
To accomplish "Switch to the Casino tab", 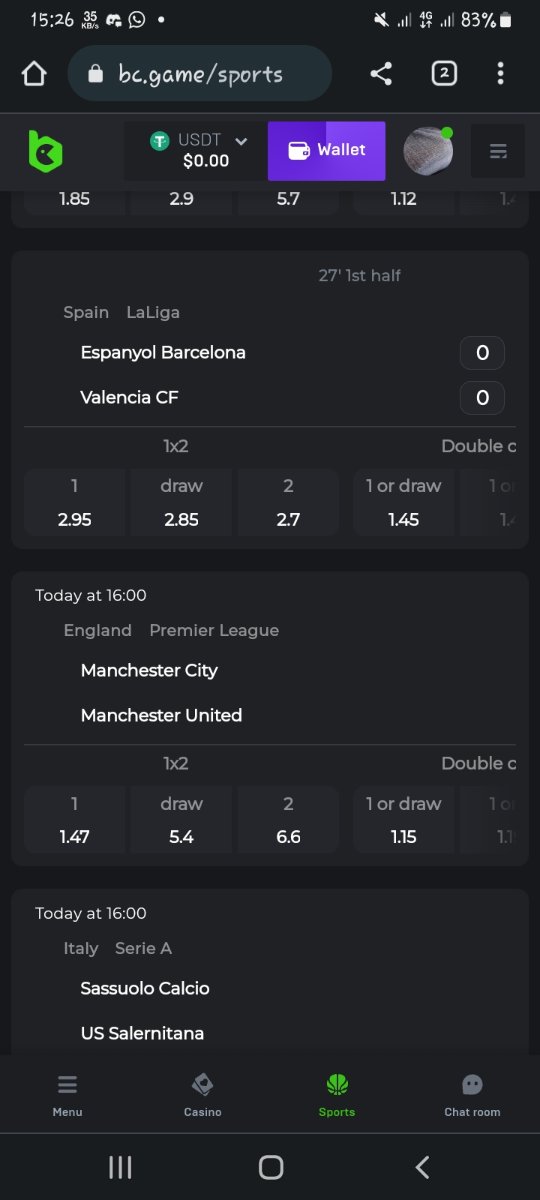I will click(x=203, y=1095).
